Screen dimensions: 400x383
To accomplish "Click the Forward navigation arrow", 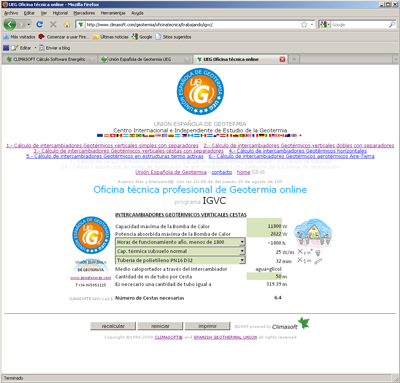I will [x=21, y=25].
